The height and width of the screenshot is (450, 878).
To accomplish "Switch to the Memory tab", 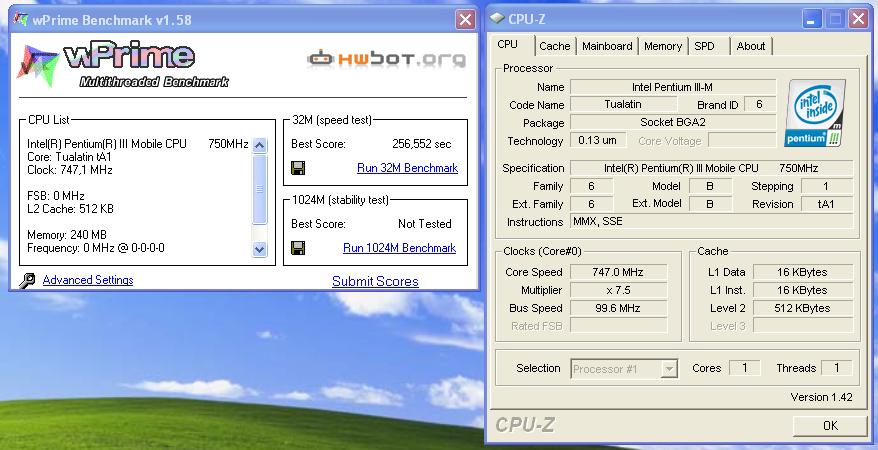I will click(x=662, y=46).
